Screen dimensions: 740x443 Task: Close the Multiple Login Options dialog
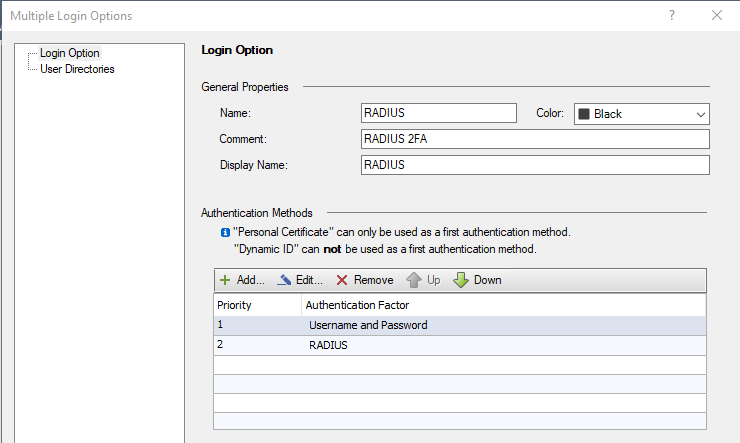(x=716, y=15)
